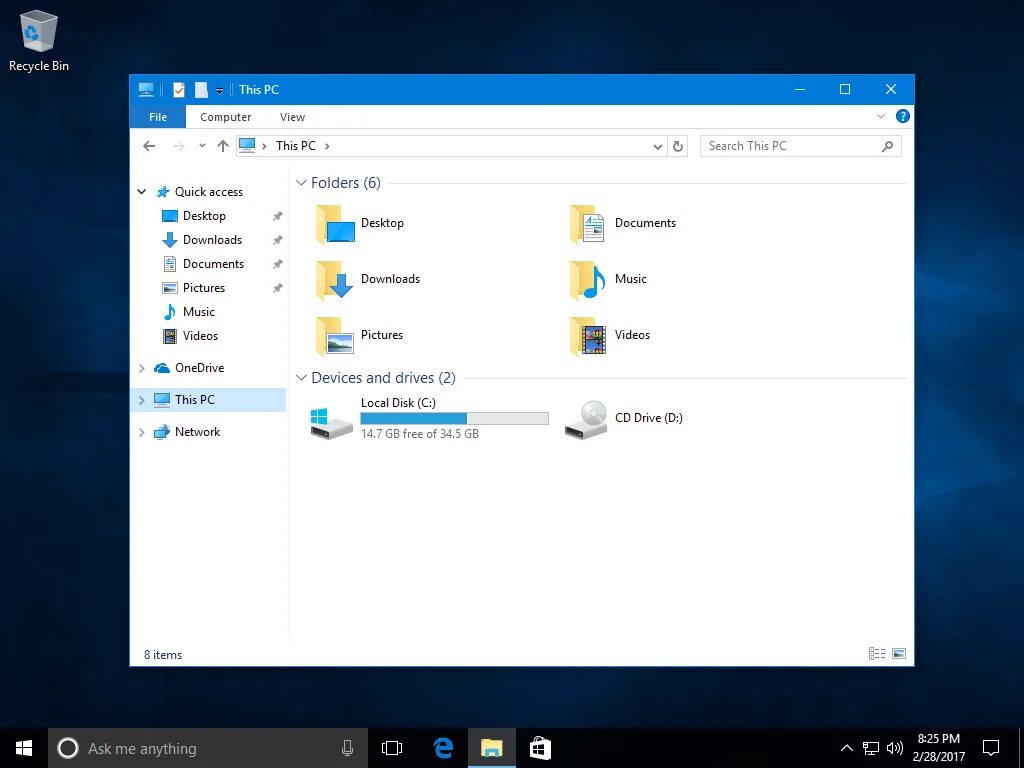Refresh the This PC view
This screenshot has width=1024, height=768.
click(678, 146)
